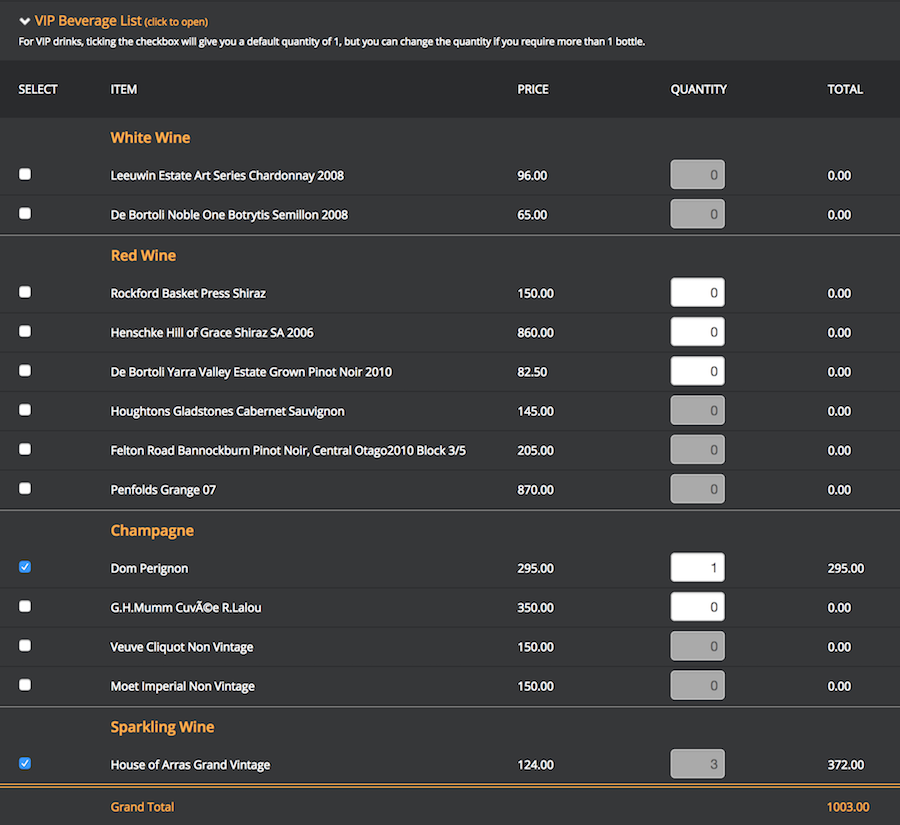This screenshot has height=825, width=900.
Task: Click the SELECT column header
Action: pyautogui.click(x=38, y=90)
